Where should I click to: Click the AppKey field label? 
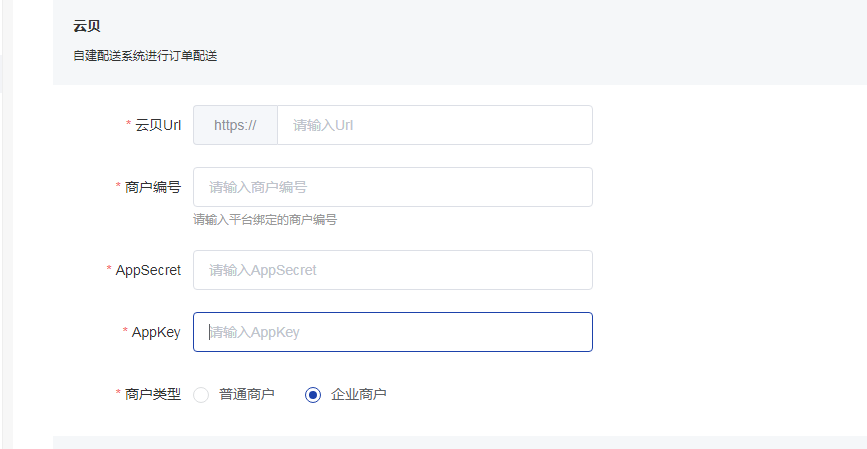tap(156, 332)
